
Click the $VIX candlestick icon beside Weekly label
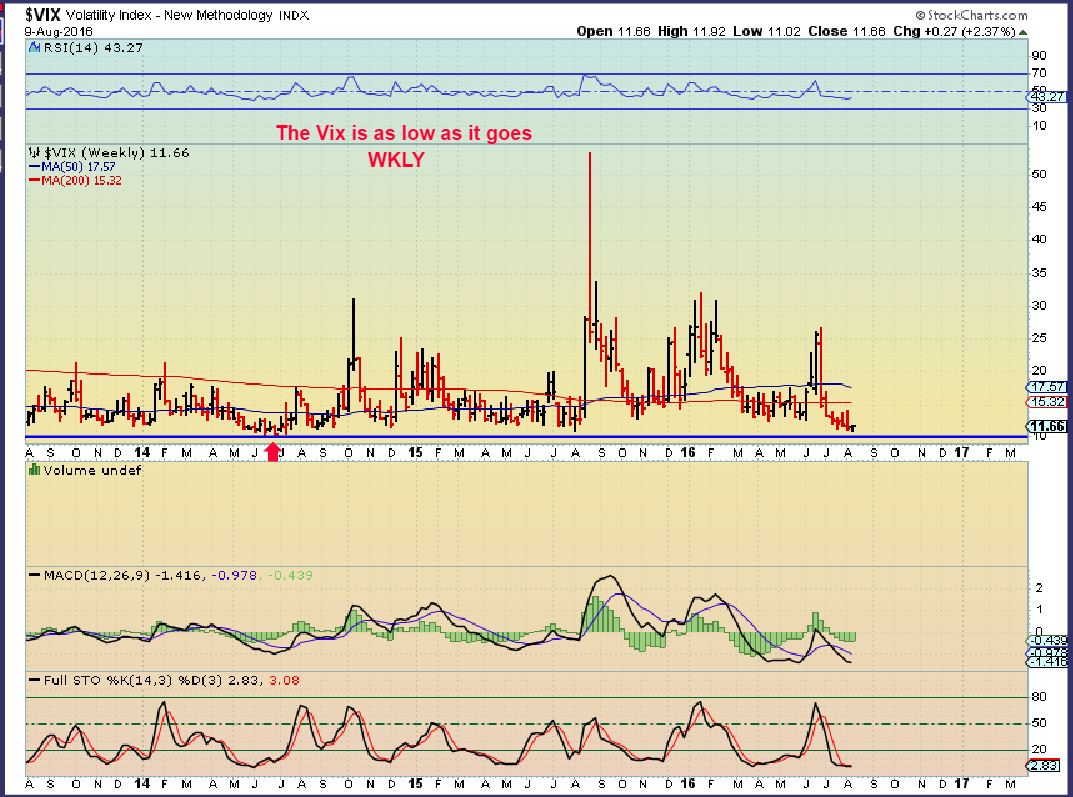pos(35,153)
